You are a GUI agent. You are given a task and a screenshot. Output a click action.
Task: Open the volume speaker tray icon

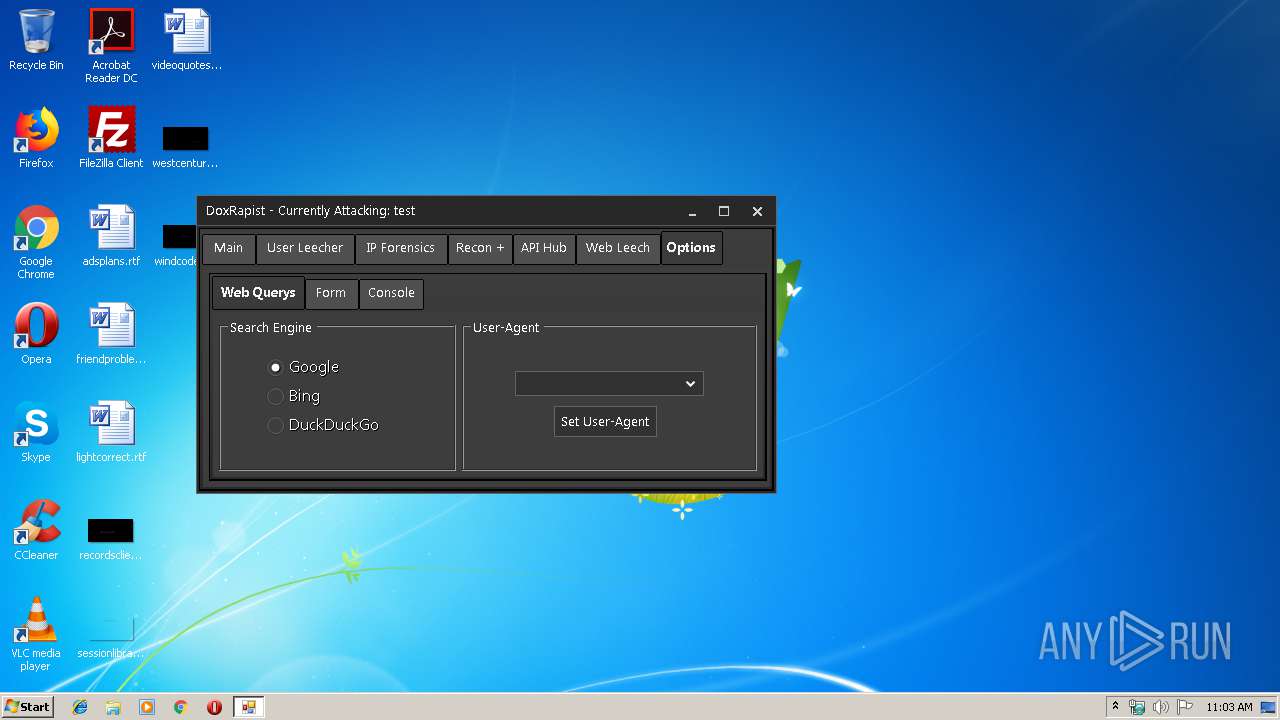click(1160, 707)
